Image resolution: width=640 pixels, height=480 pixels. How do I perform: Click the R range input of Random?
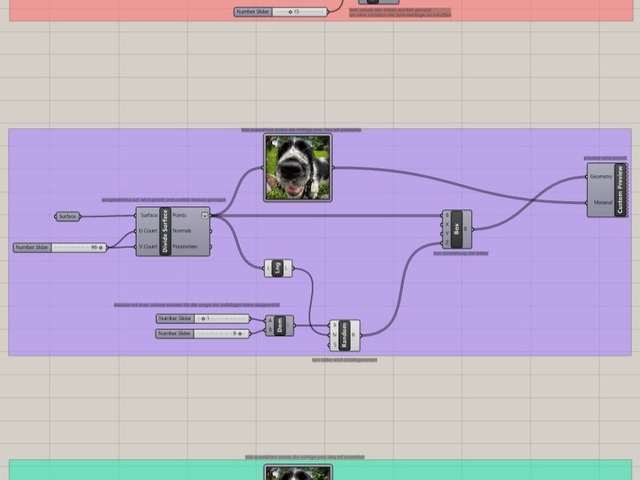coord(335,325)
